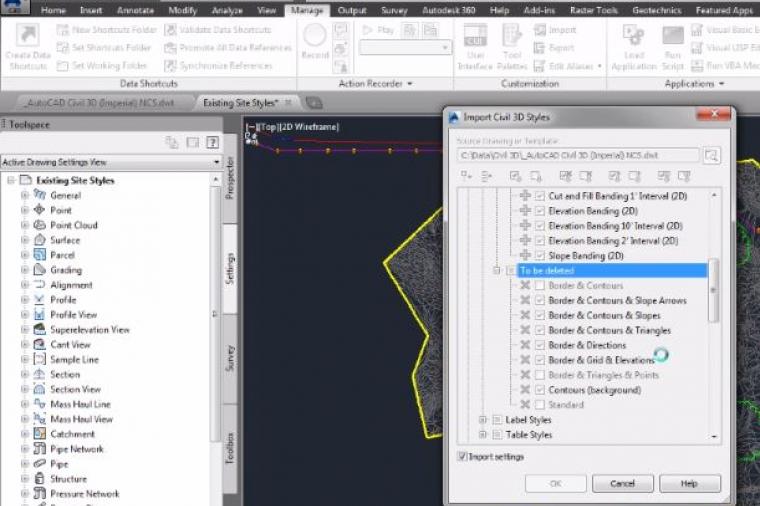Viewport: 760px width, 506px height.
Task: Uncheck Elevation Banding (2D) style
Action: point(539,211)
